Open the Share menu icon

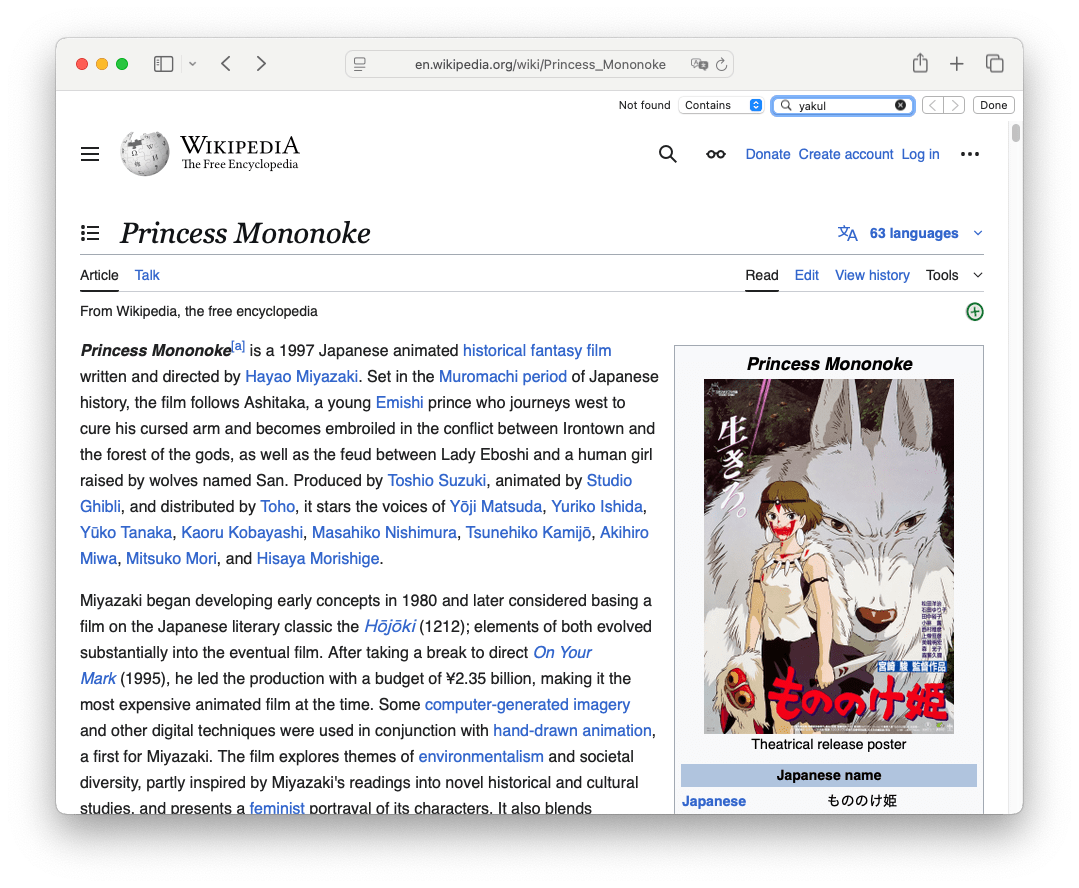(x=920, y=63)
